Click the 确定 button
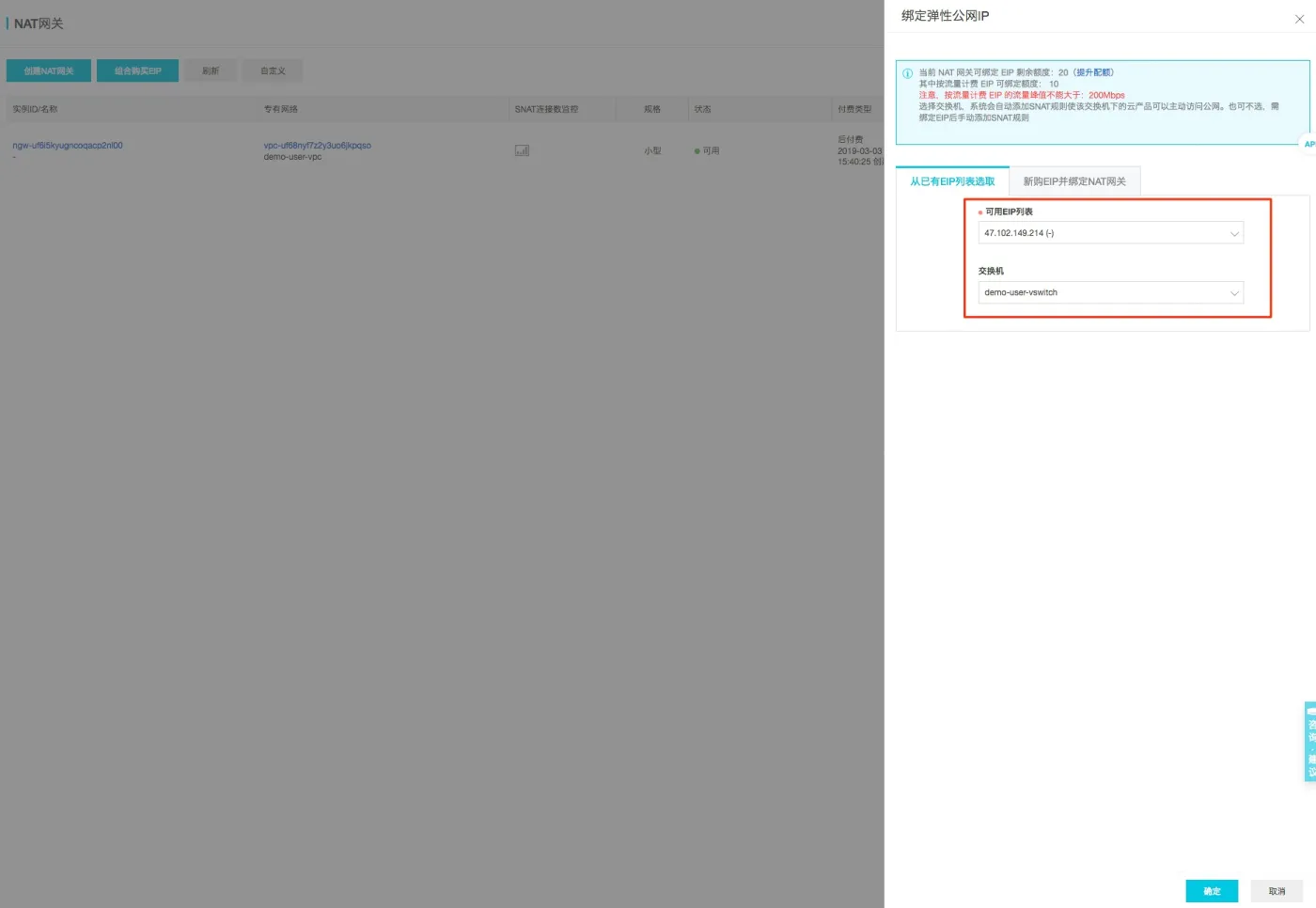The image size is (1316, 908). (1212, 891)
